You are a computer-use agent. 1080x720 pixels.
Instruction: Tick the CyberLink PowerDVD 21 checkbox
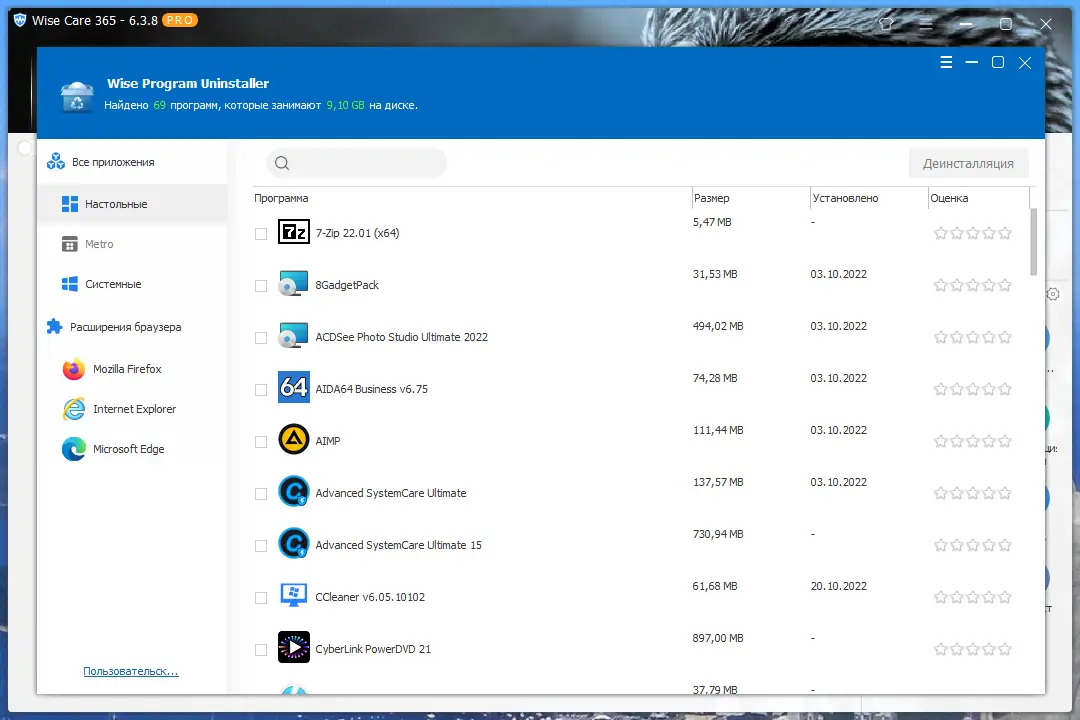tap(261, 650)
